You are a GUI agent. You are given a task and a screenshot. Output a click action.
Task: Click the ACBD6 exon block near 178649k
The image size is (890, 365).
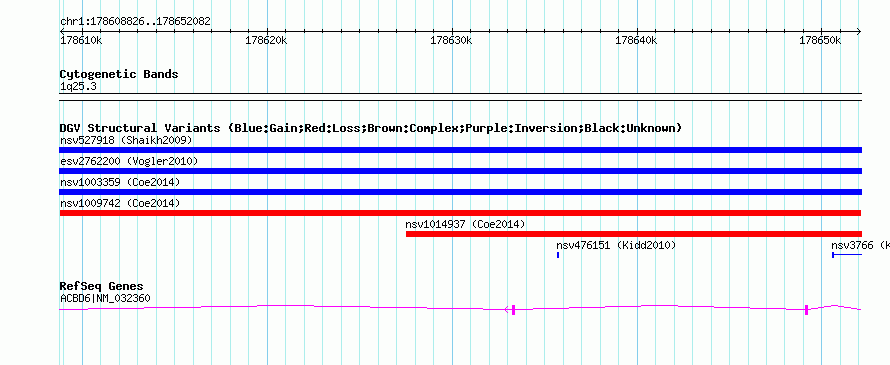pyautogui.click(x=806, y=309)
